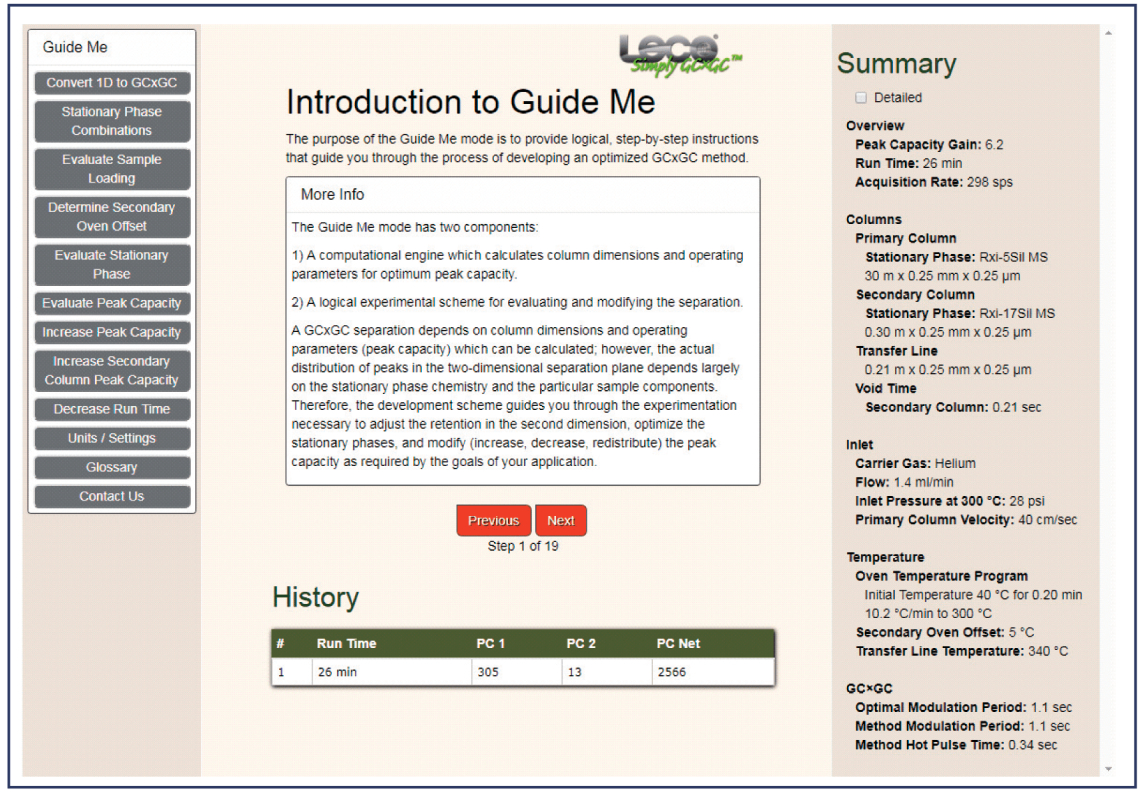The height and width of the screenshot is (793, 1140).
Task: Select the '26 min' history cell
Action: coord(392,672)
